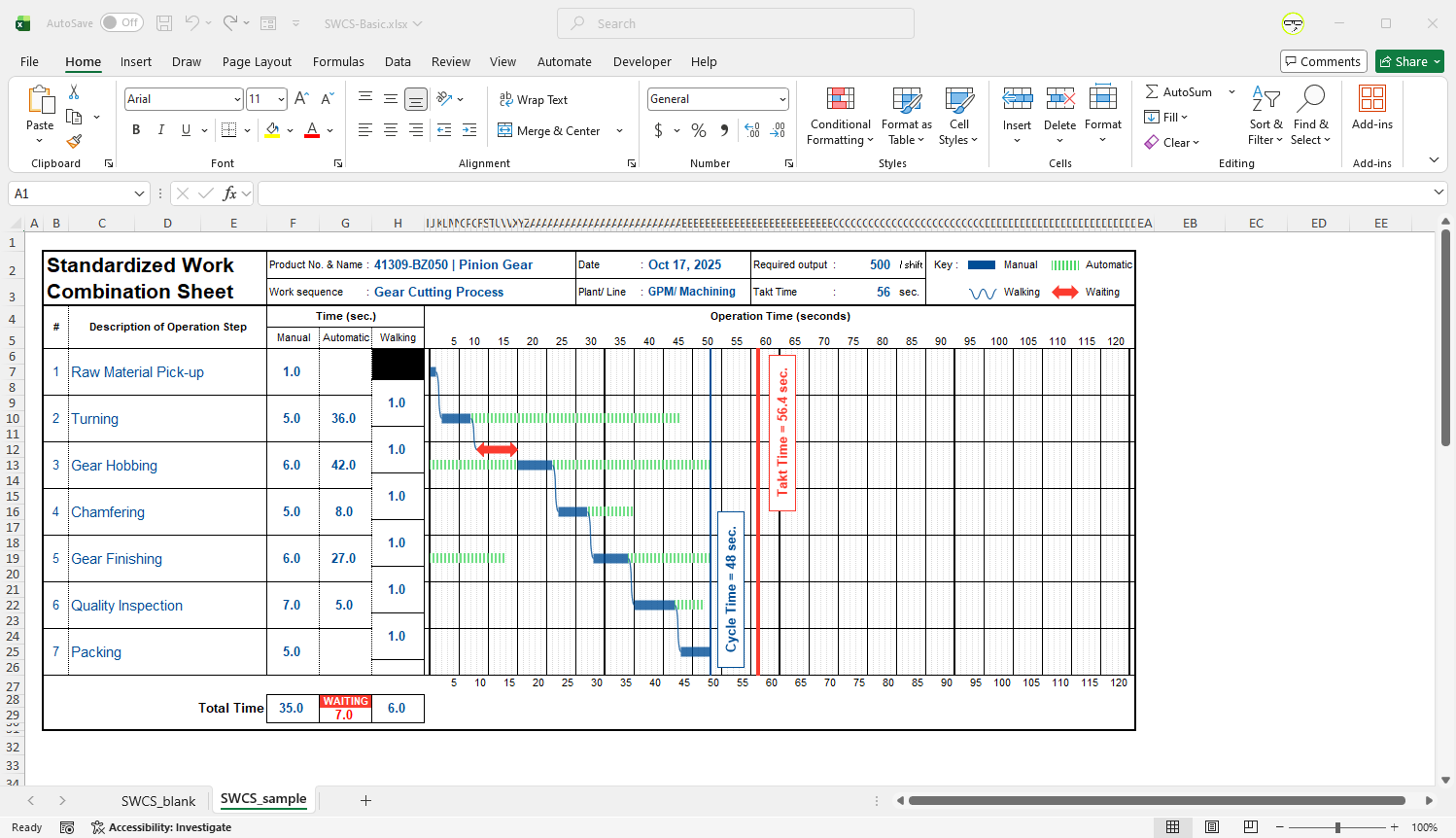
Task: Click the Borders icon
Action: [228, 130]
